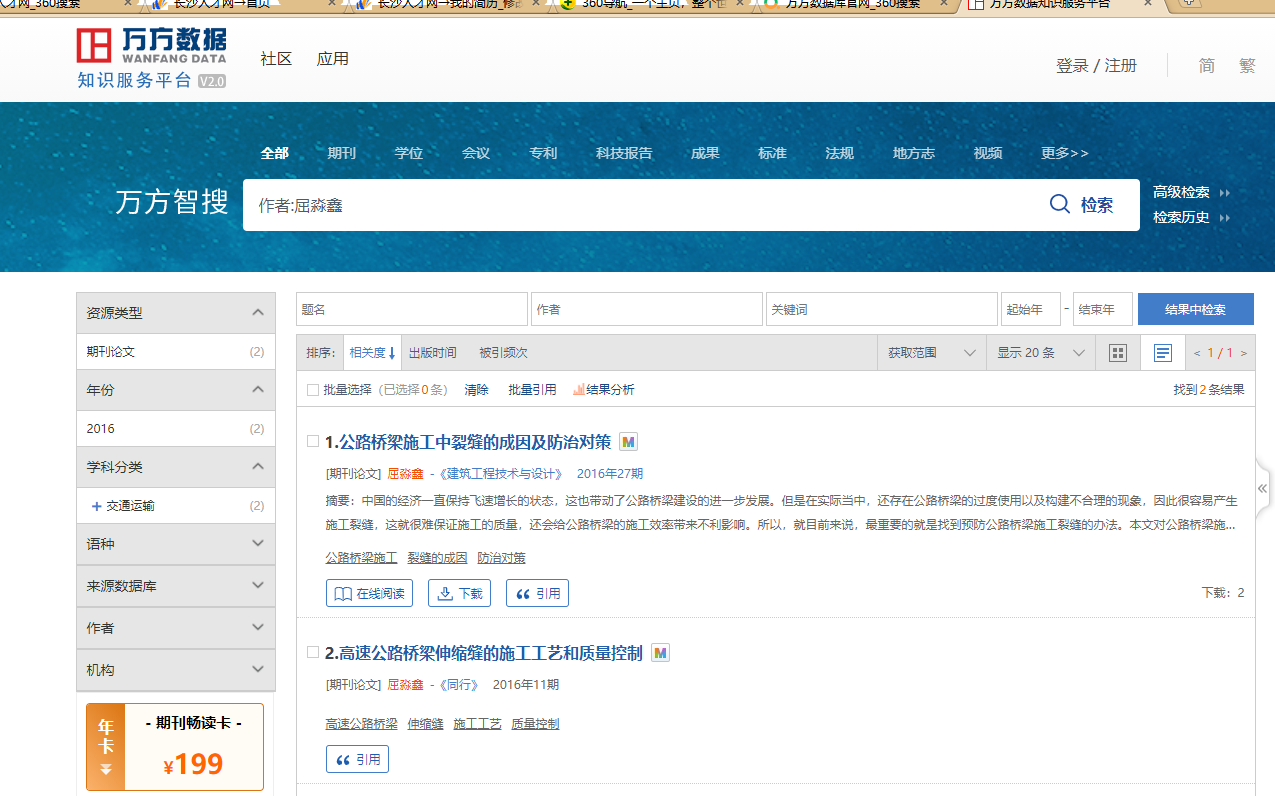This screenshot has width=1275, height=796.
Task: Check the box beside the first search result
Action: coord(313,441)
